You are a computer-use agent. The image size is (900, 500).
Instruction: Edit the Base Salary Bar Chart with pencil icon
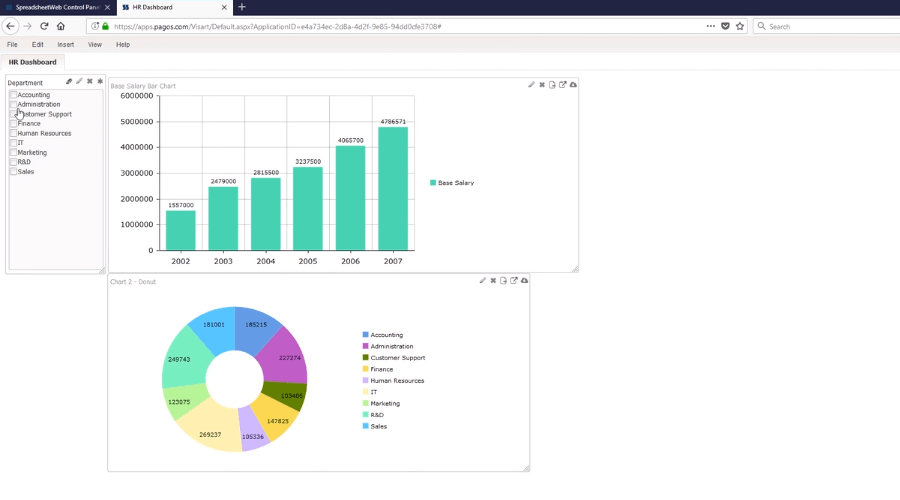point(532,84)
